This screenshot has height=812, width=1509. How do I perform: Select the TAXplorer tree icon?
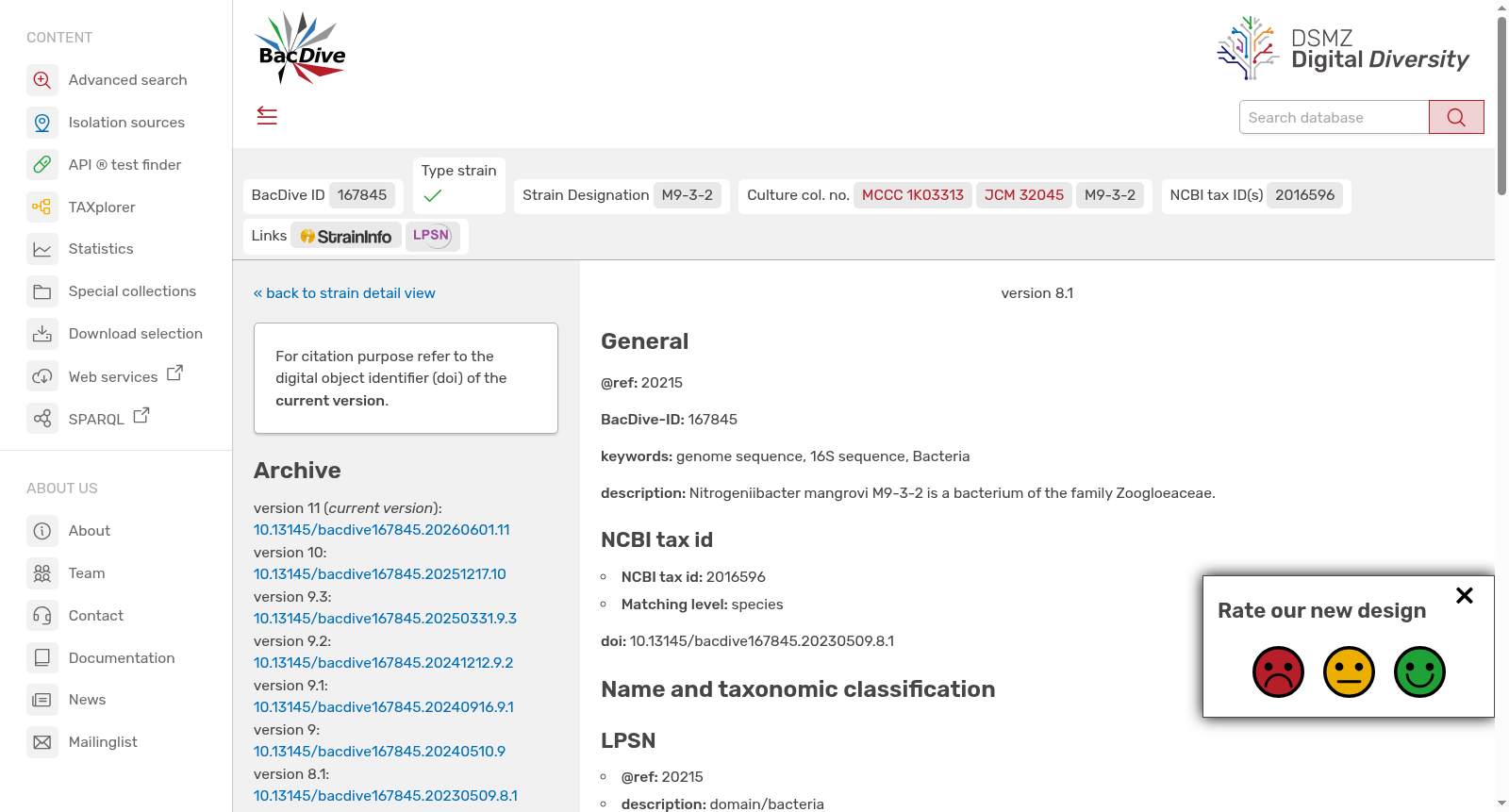click(x=42, y=207)
